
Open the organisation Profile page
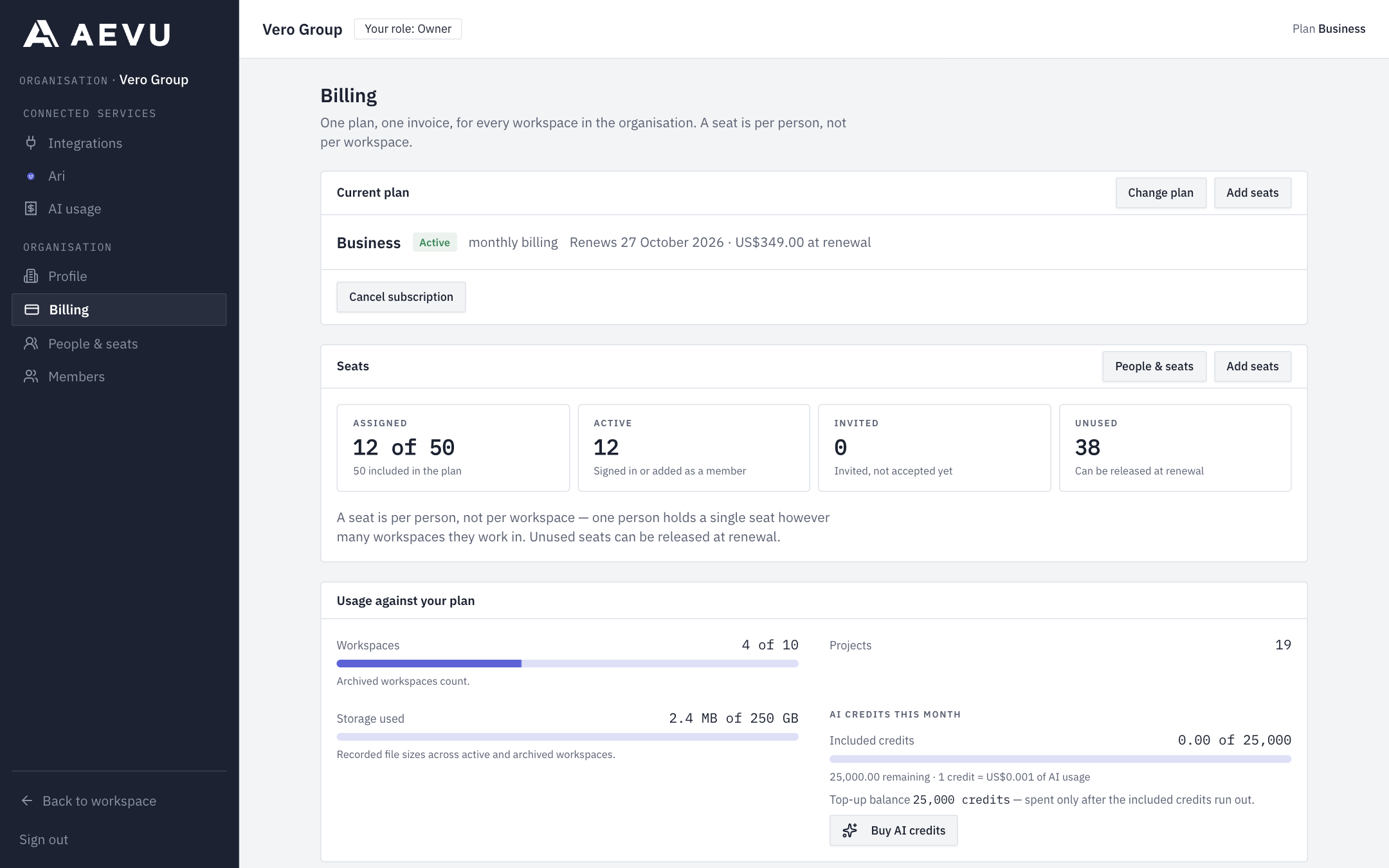[119, 276]
